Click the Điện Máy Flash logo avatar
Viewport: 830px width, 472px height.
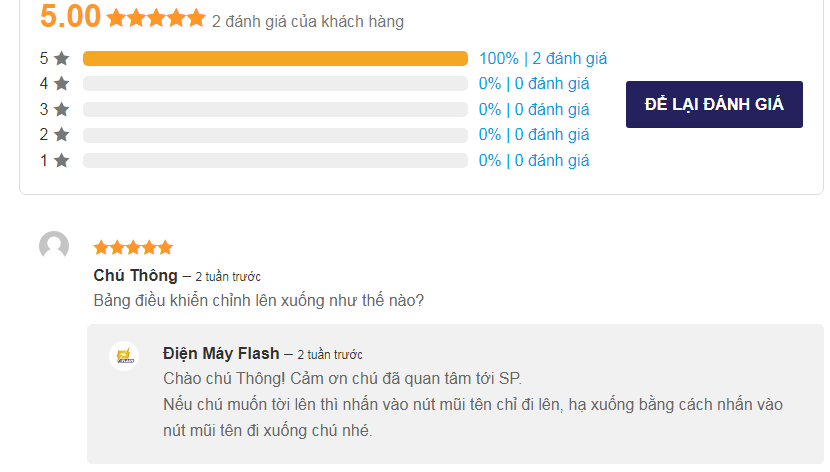pos(124,356)
